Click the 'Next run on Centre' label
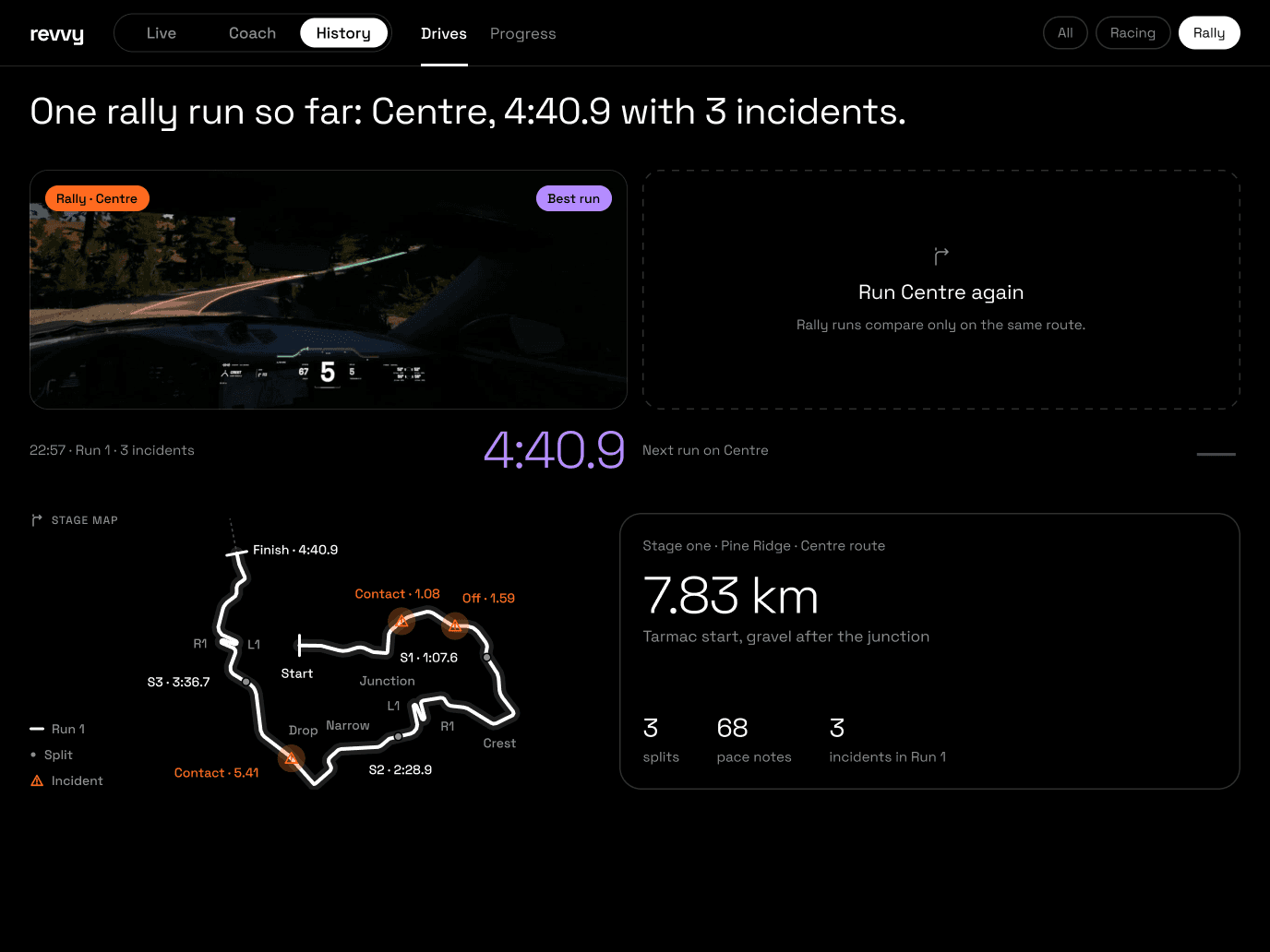This screenshot has height=952, width=1270. (705, 450)
